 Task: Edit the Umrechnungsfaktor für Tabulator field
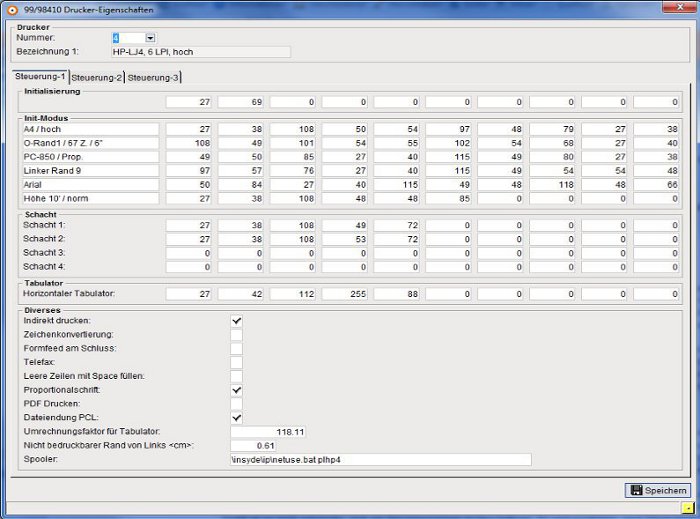point(268,432)
